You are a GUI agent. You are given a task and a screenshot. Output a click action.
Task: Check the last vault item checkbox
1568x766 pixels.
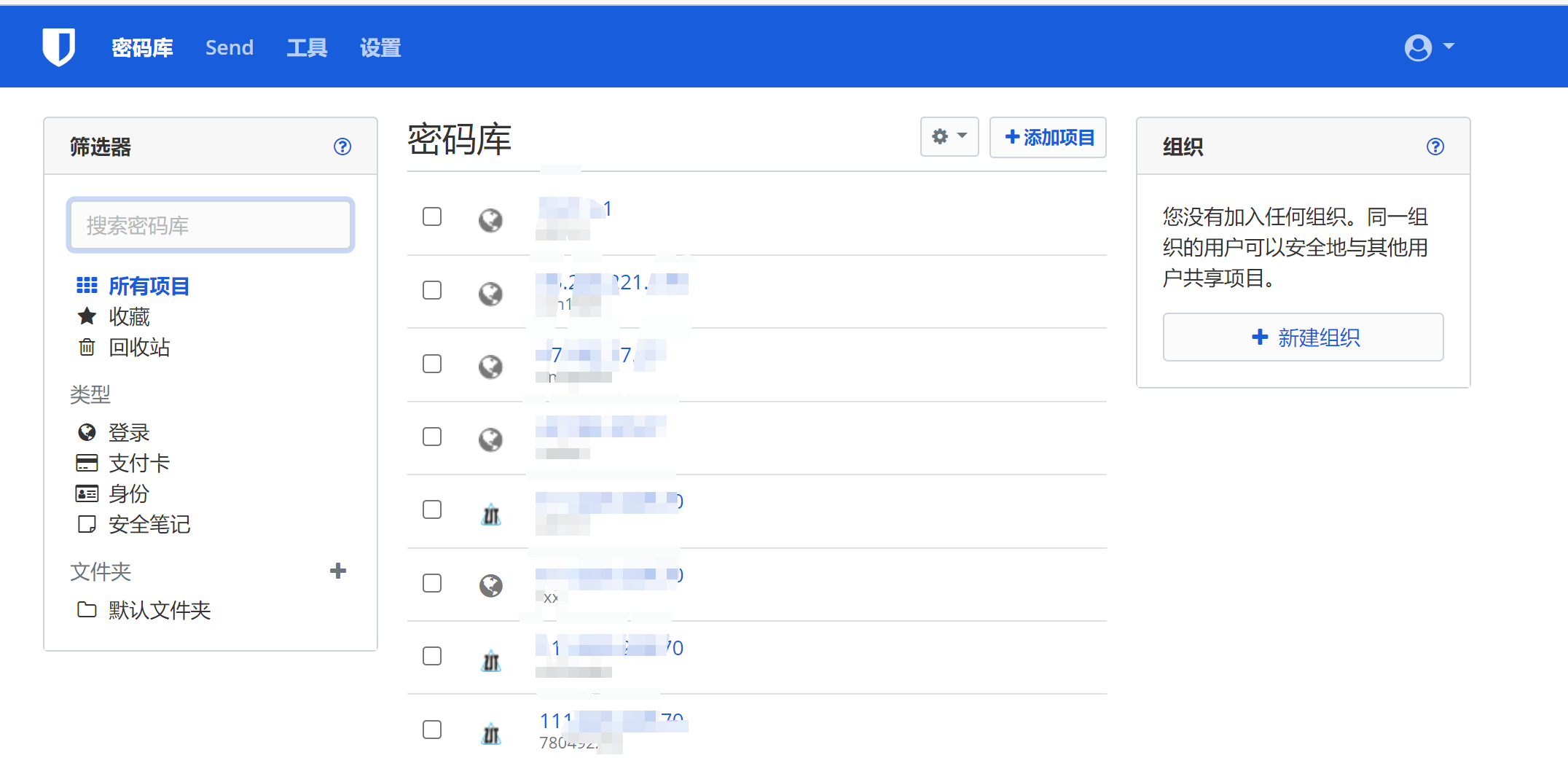coord(432,730)
